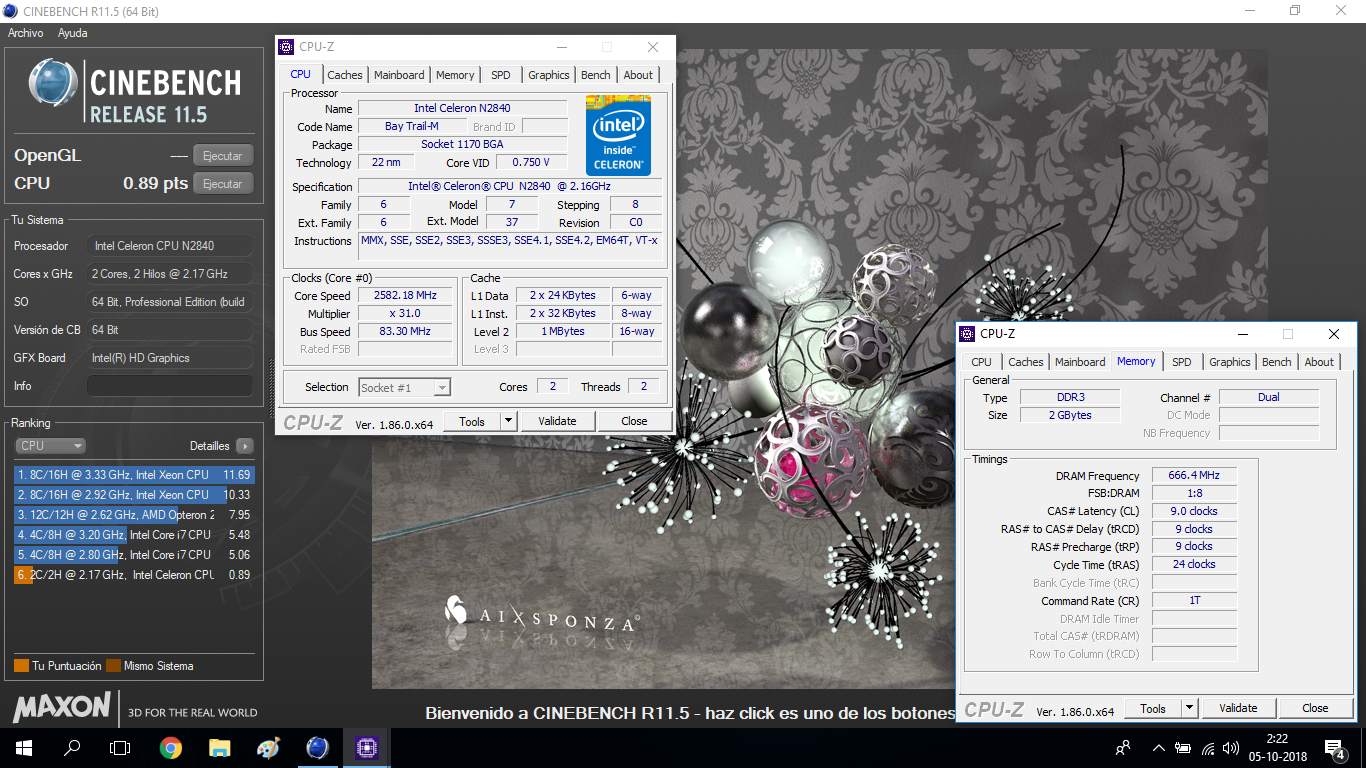Switch to Caches tab in CPU-Z CPU window
Viewport: 1366px width, 768px height.
click(345, 75)
